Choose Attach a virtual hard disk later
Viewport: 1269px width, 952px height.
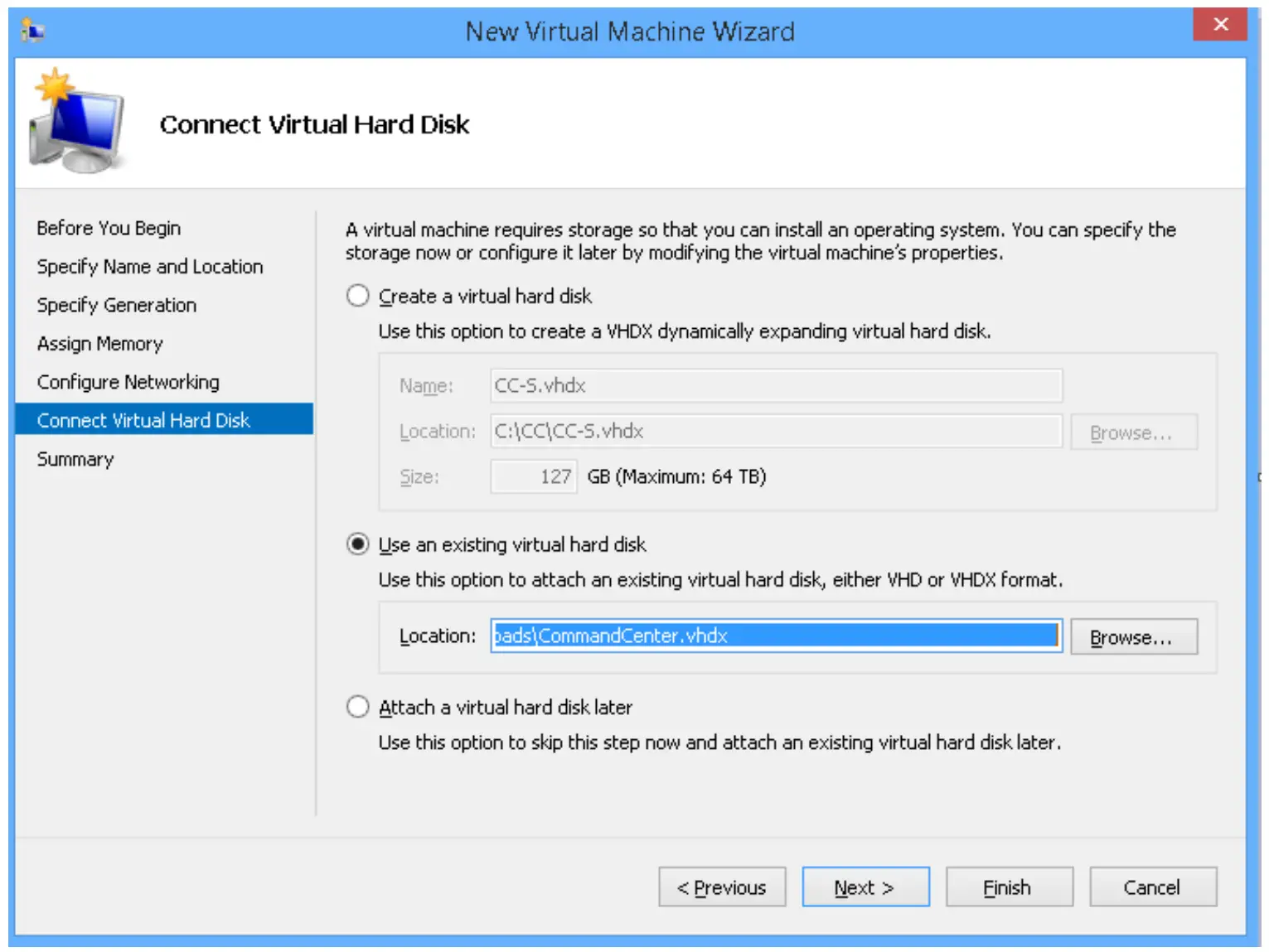click(x=358, y=707)
